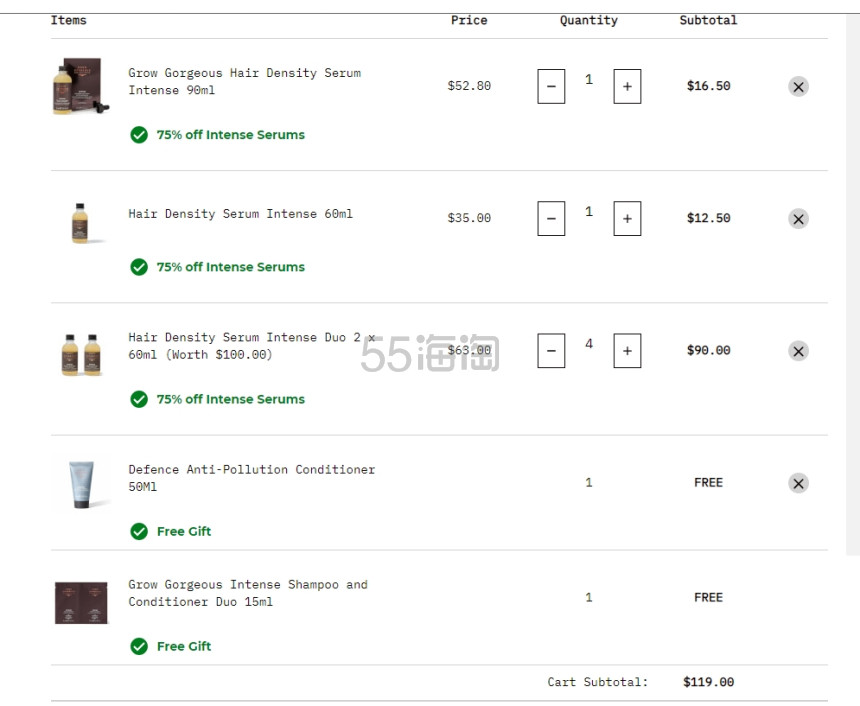This screenshot has width=860, height=706.
Task: Remove Defence Anti-Pollution Conditioner free gift
Action: pos(798,483)
